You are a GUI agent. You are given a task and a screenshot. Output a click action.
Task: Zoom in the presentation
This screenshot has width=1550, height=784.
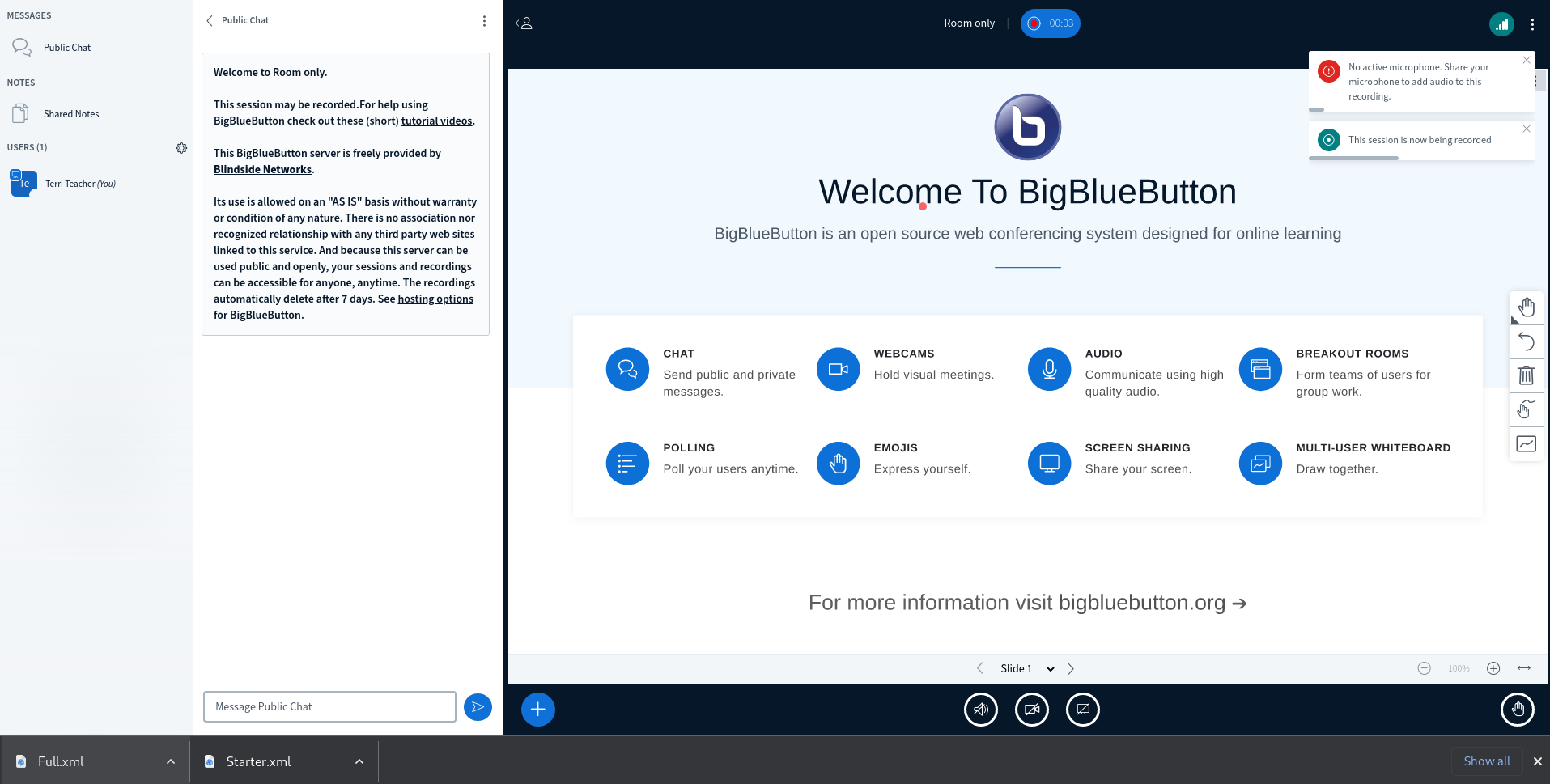tap(1493, 668)
